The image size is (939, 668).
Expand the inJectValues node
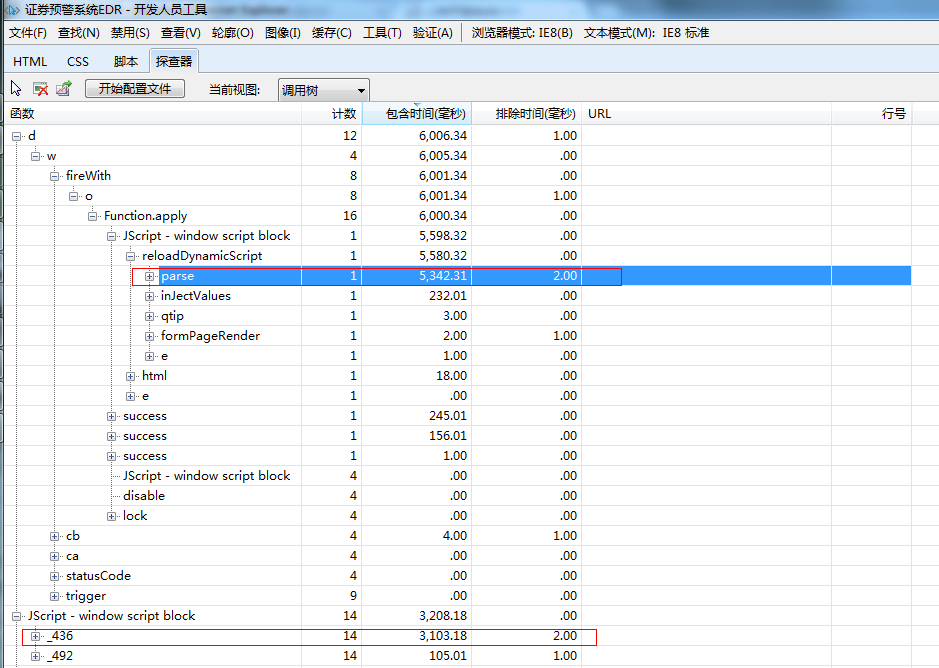point(150,297)
